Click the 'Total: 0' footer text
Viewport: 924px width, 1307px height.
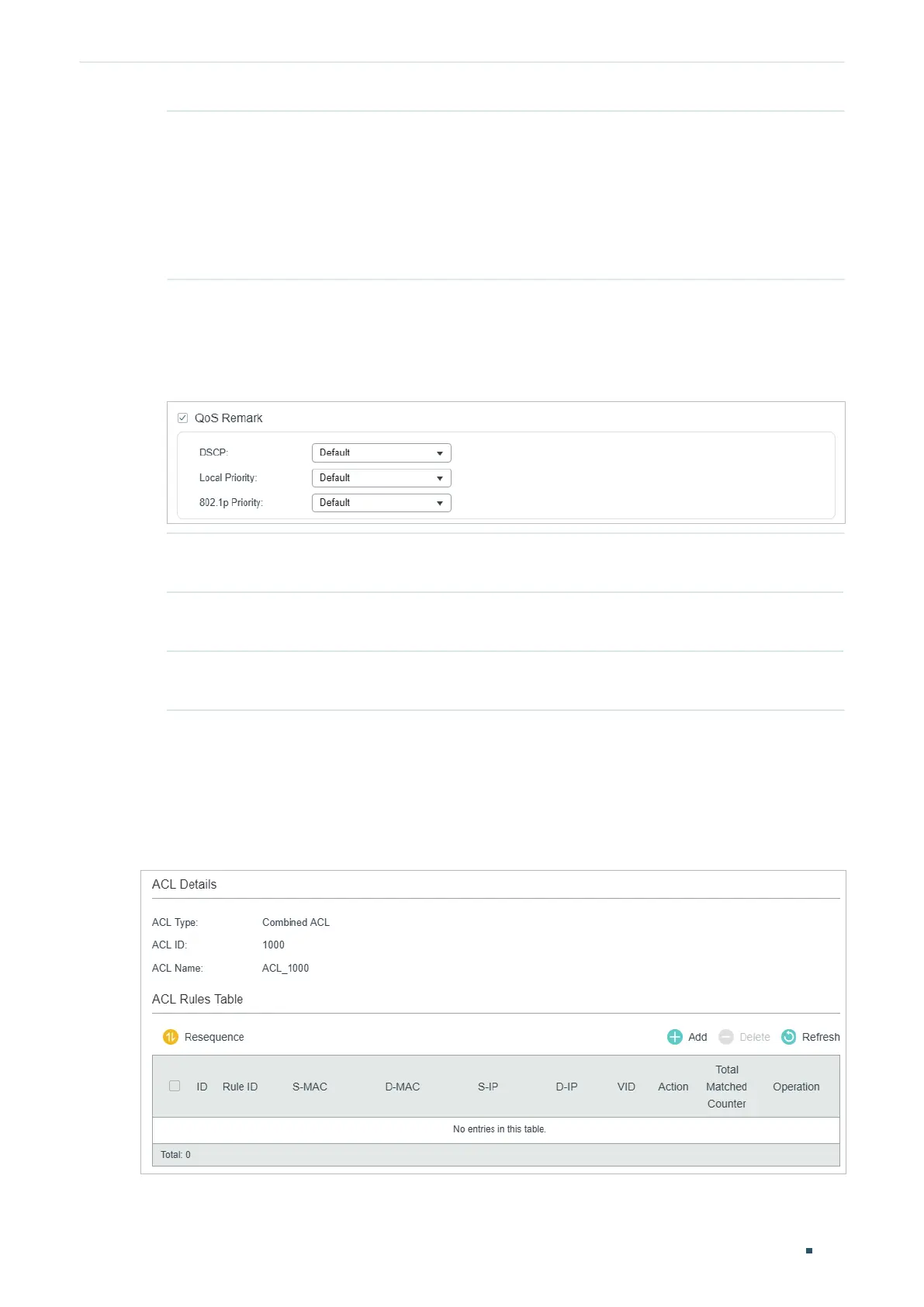click(x=175, y=1155)
